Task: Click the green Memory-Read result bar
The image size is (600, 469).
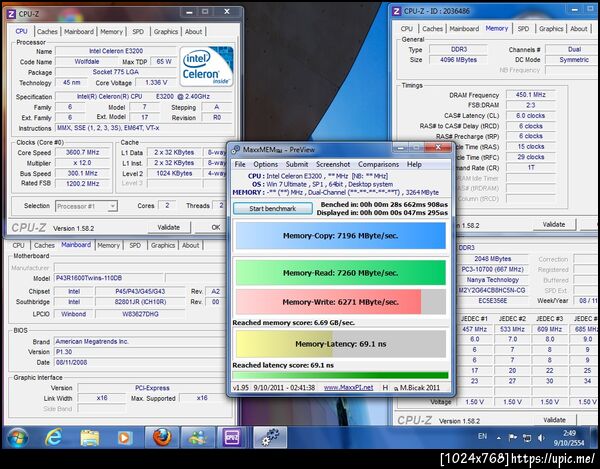Action: click(x=341, y=273)
